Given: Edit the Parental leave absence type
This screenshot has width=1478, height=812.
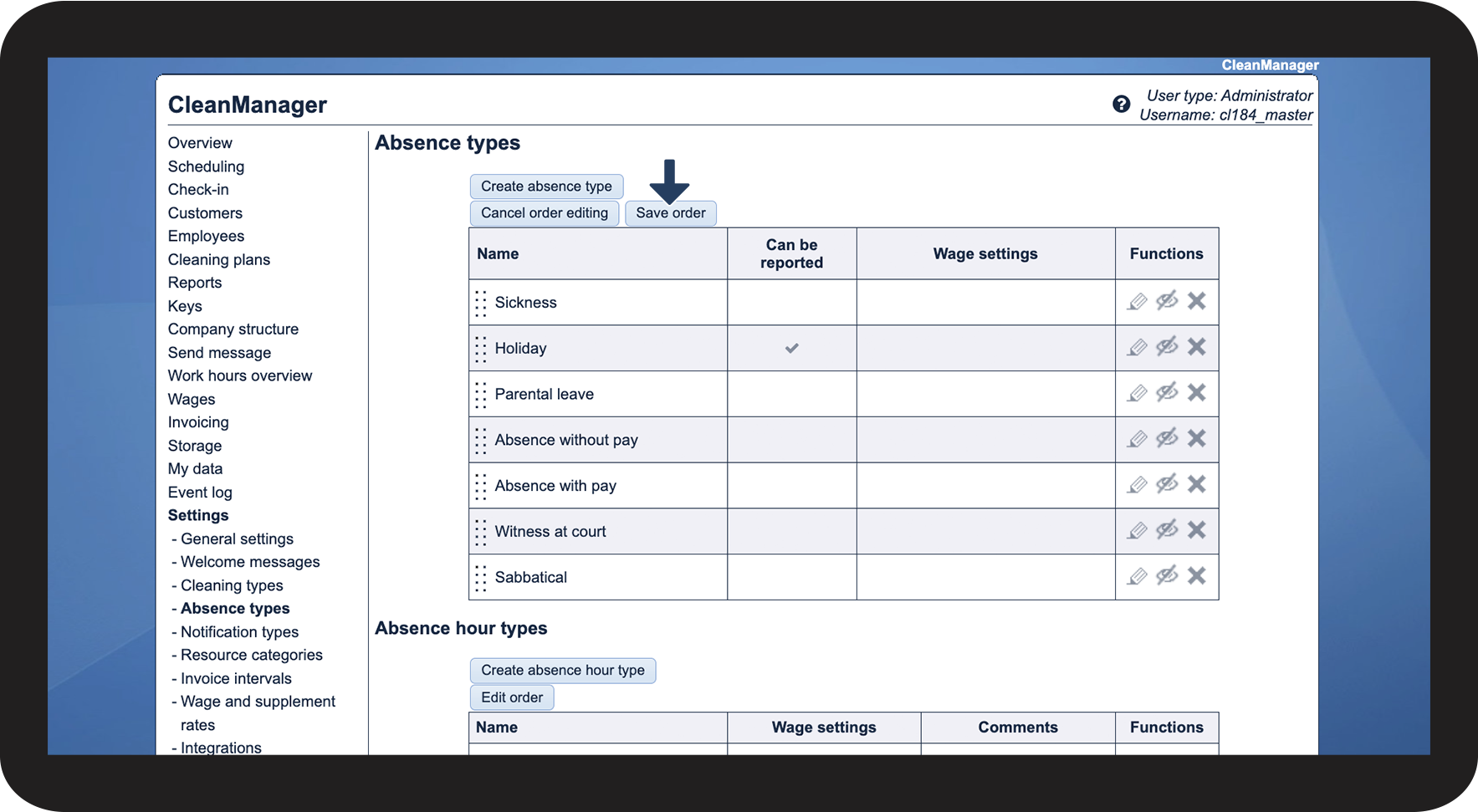Looking at the screenshot, I should click(1137, 393).
